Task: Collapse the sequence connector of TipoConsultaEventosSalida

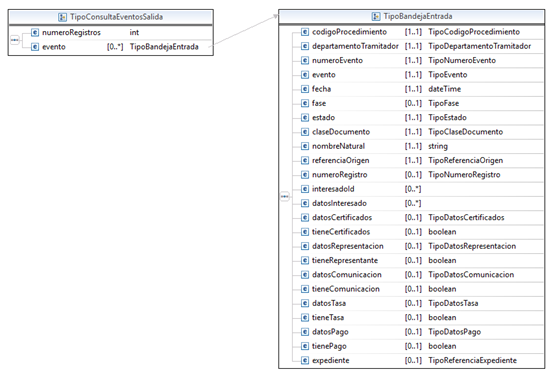Action: (14, 40)
